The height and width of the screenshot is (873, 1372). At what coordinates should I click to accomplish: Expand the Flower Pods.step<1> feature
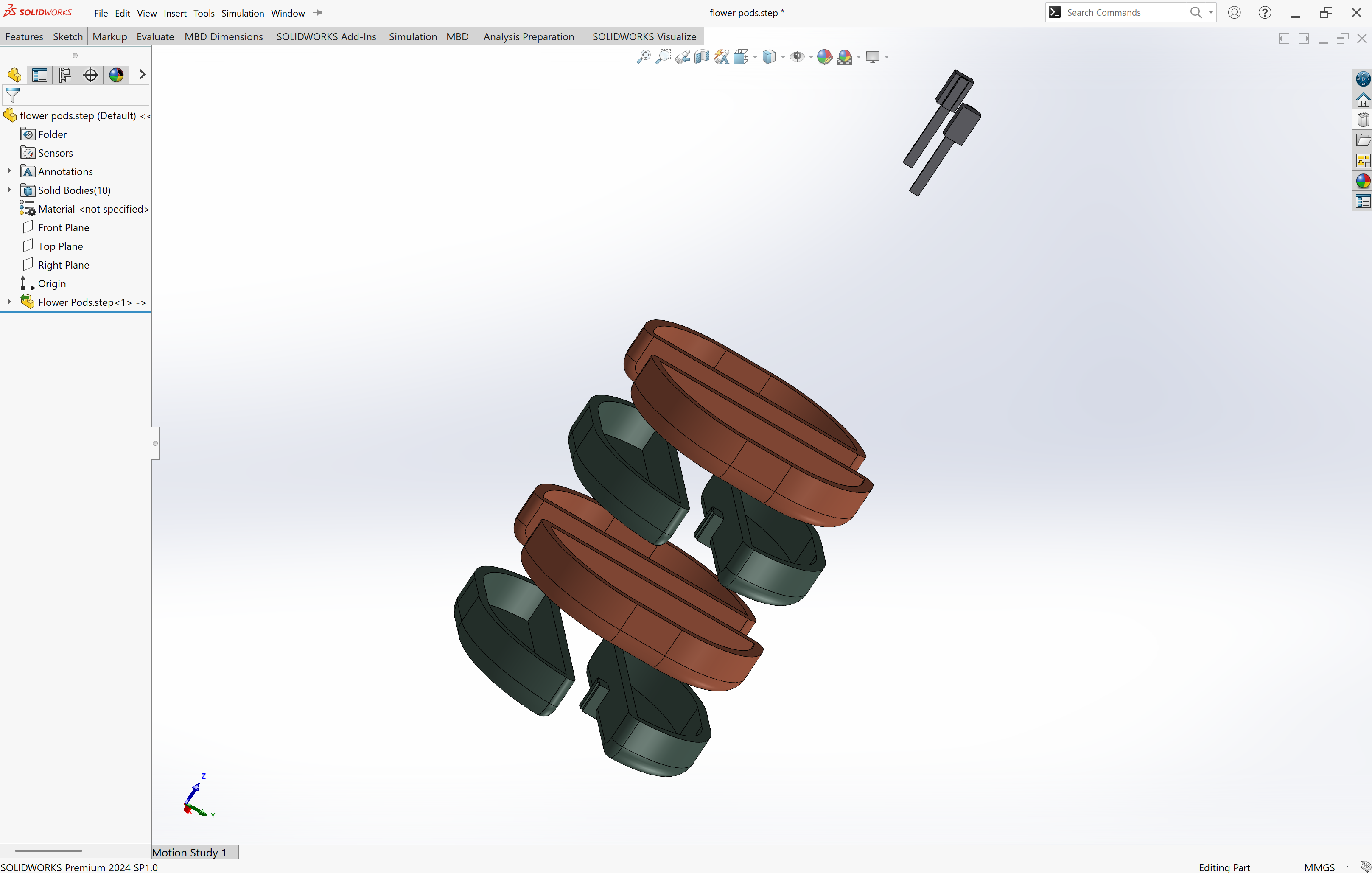[9, 302]
